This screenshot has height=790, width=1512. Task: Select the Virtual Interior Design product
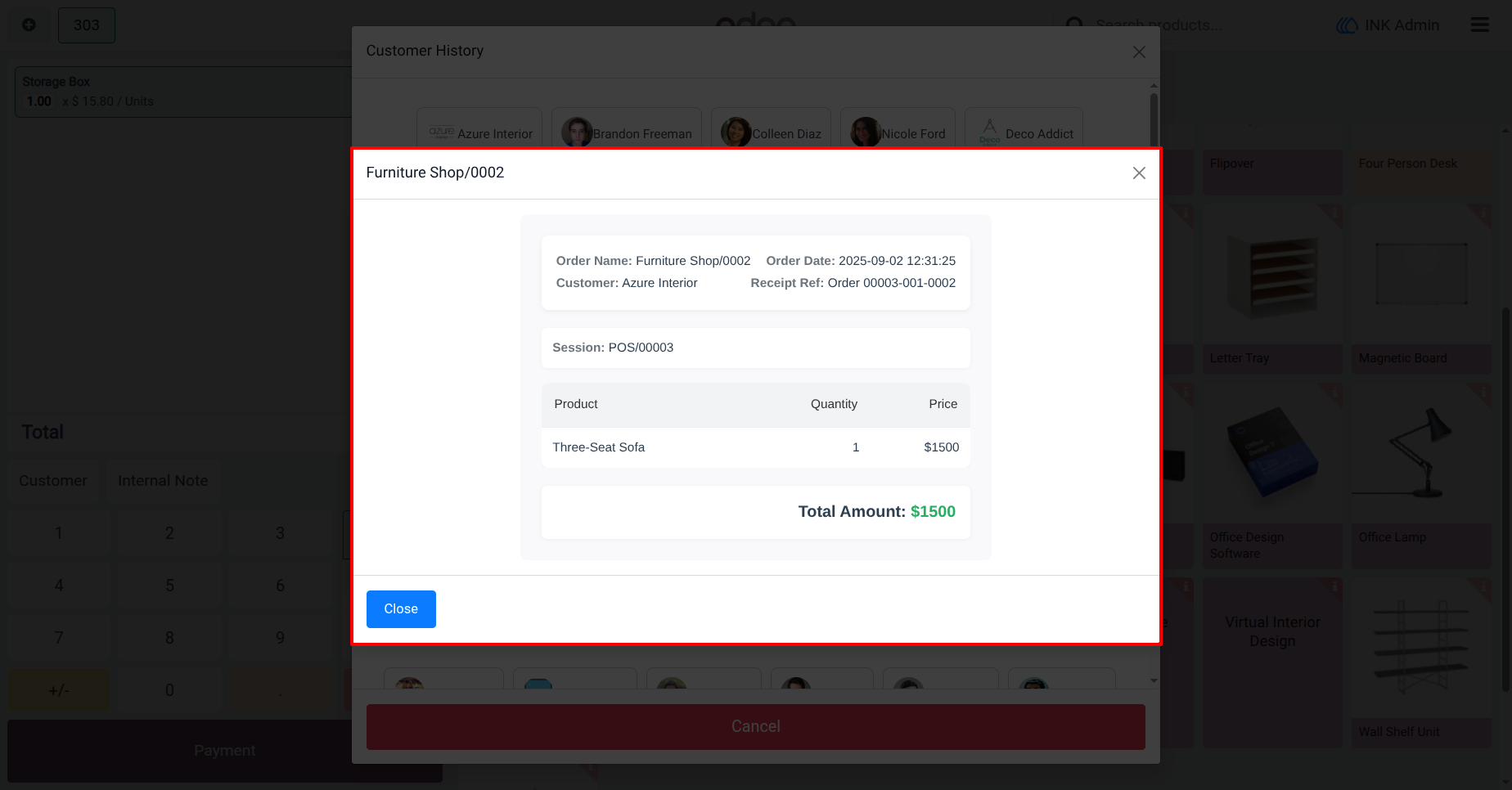[x=1272, y=663]
